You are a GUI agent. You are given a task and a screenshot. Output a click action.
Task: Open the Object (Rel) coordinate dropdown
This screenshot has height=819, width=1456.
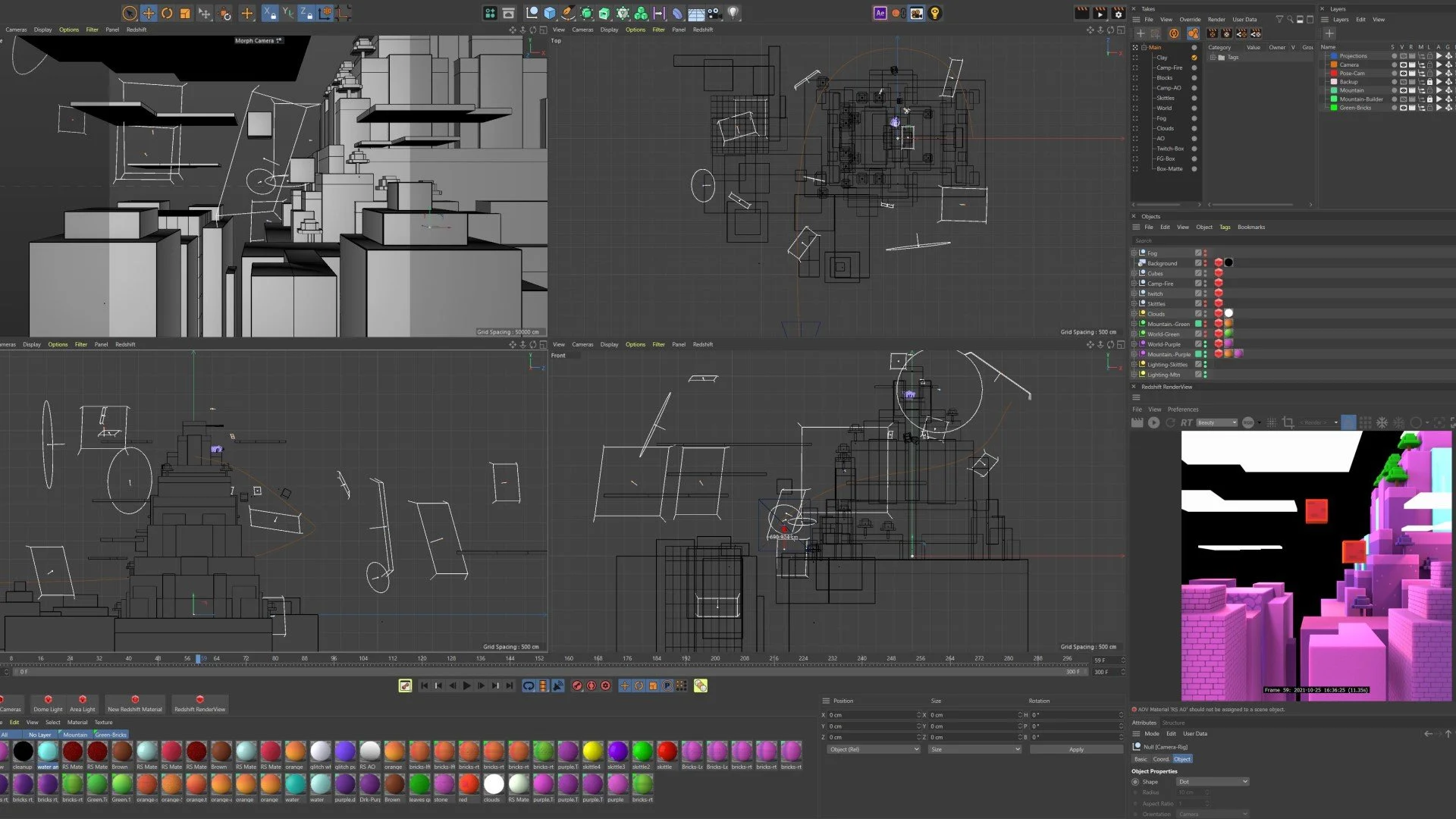pyautogui.click(x=874, y=749)
